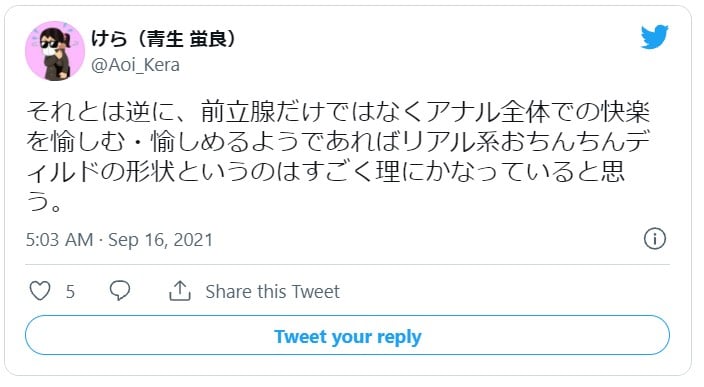
Task: Click the tweet's third line ending と思
Action: tap(326, 172)
